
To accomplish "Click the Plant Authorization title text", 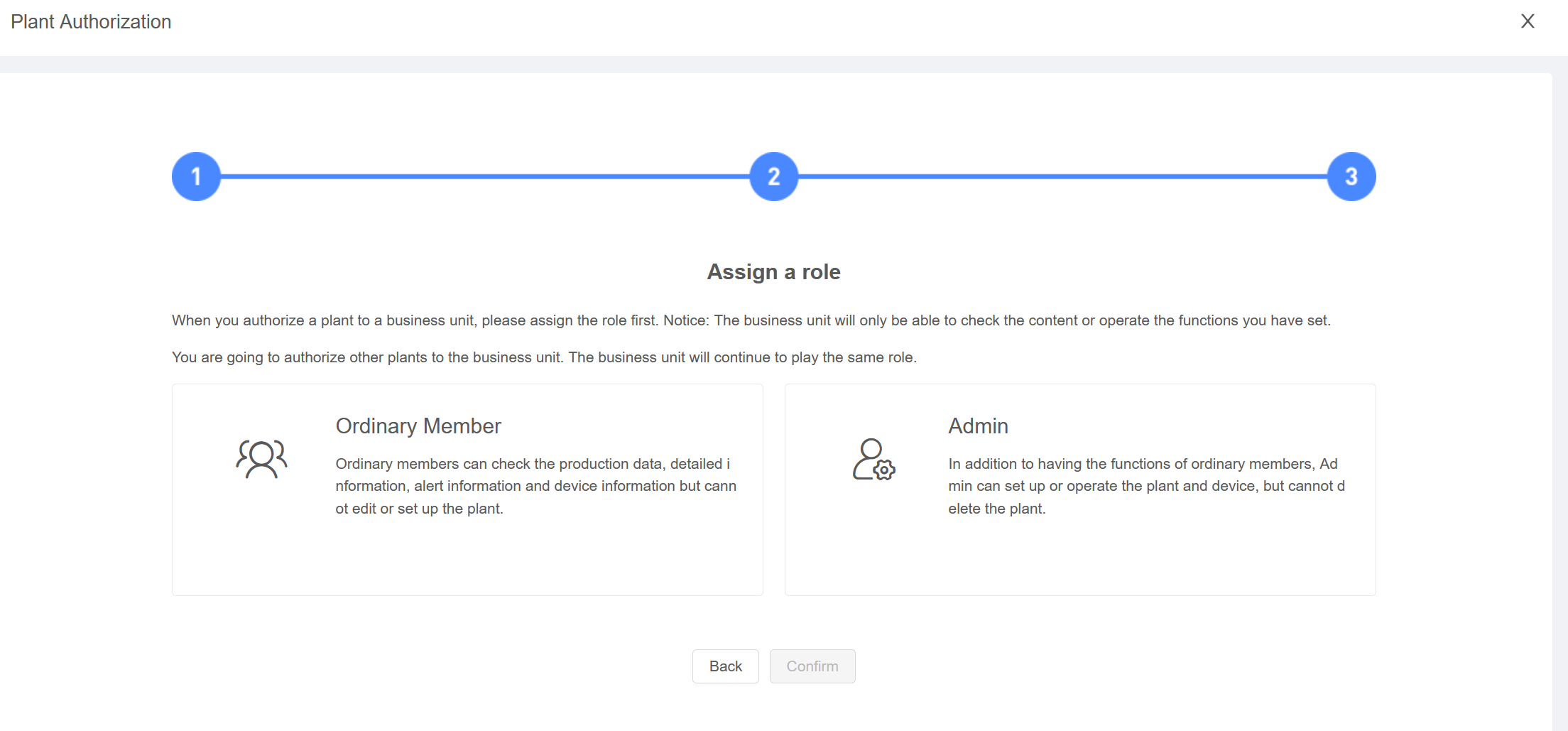I will 91,22.
